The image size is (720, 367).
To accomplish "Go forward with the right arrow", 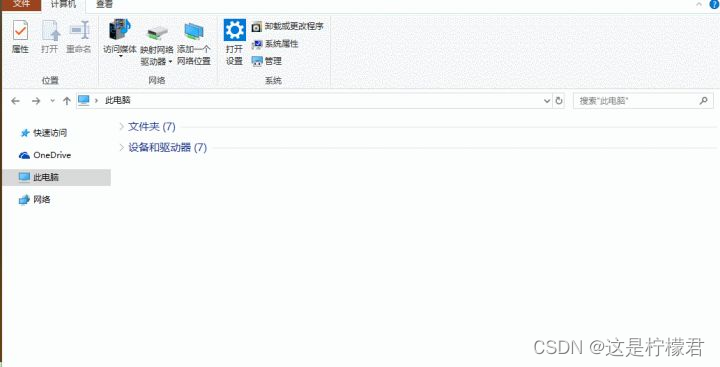I will click(x=36, y=101).
